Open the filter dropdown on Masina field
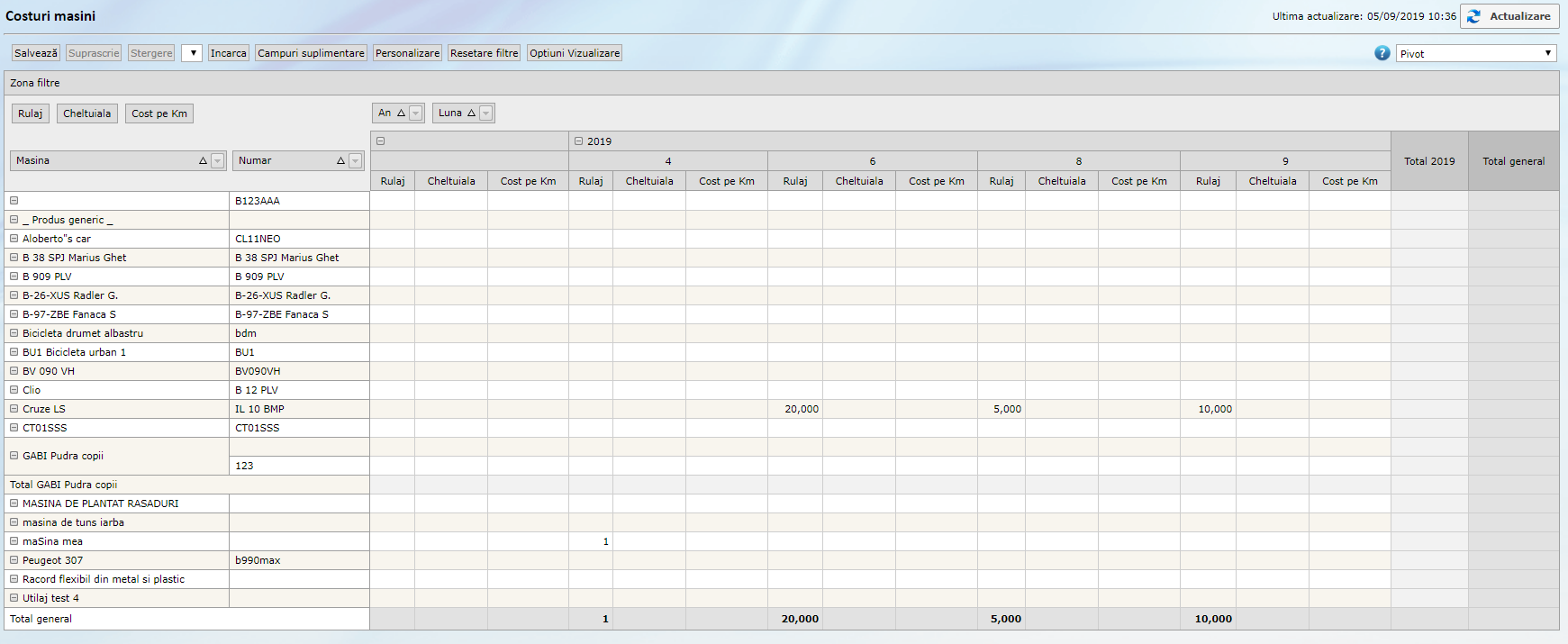 pos(217,161)
